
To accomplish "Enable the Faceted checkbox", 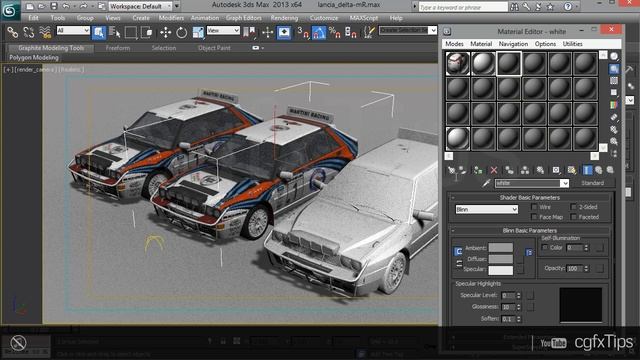I will pyautogui.click(x=573, y=217).
